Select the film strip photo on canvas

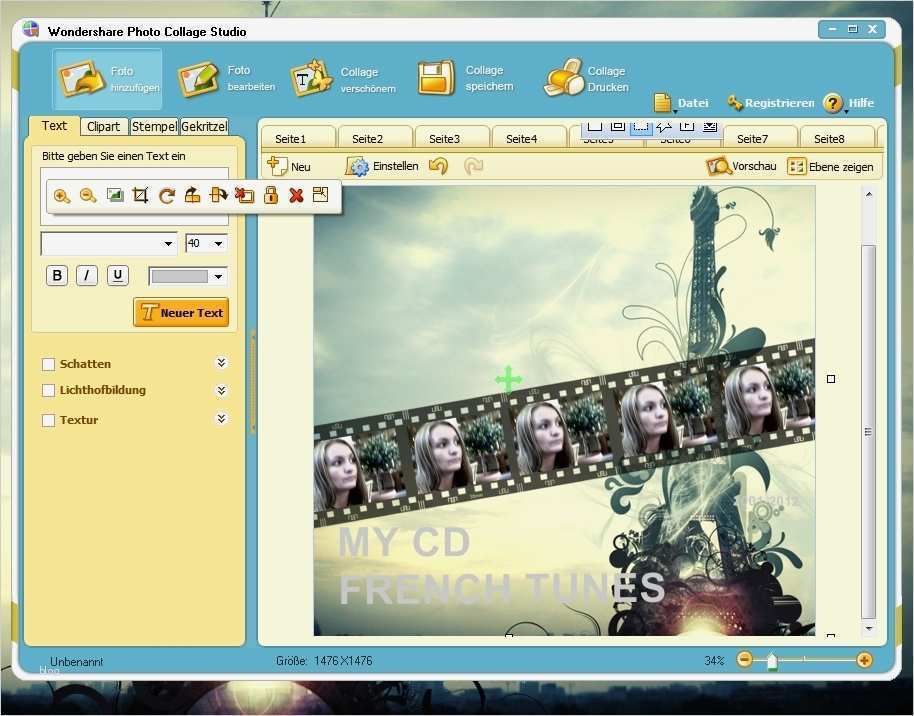click(x=564, y=433)
